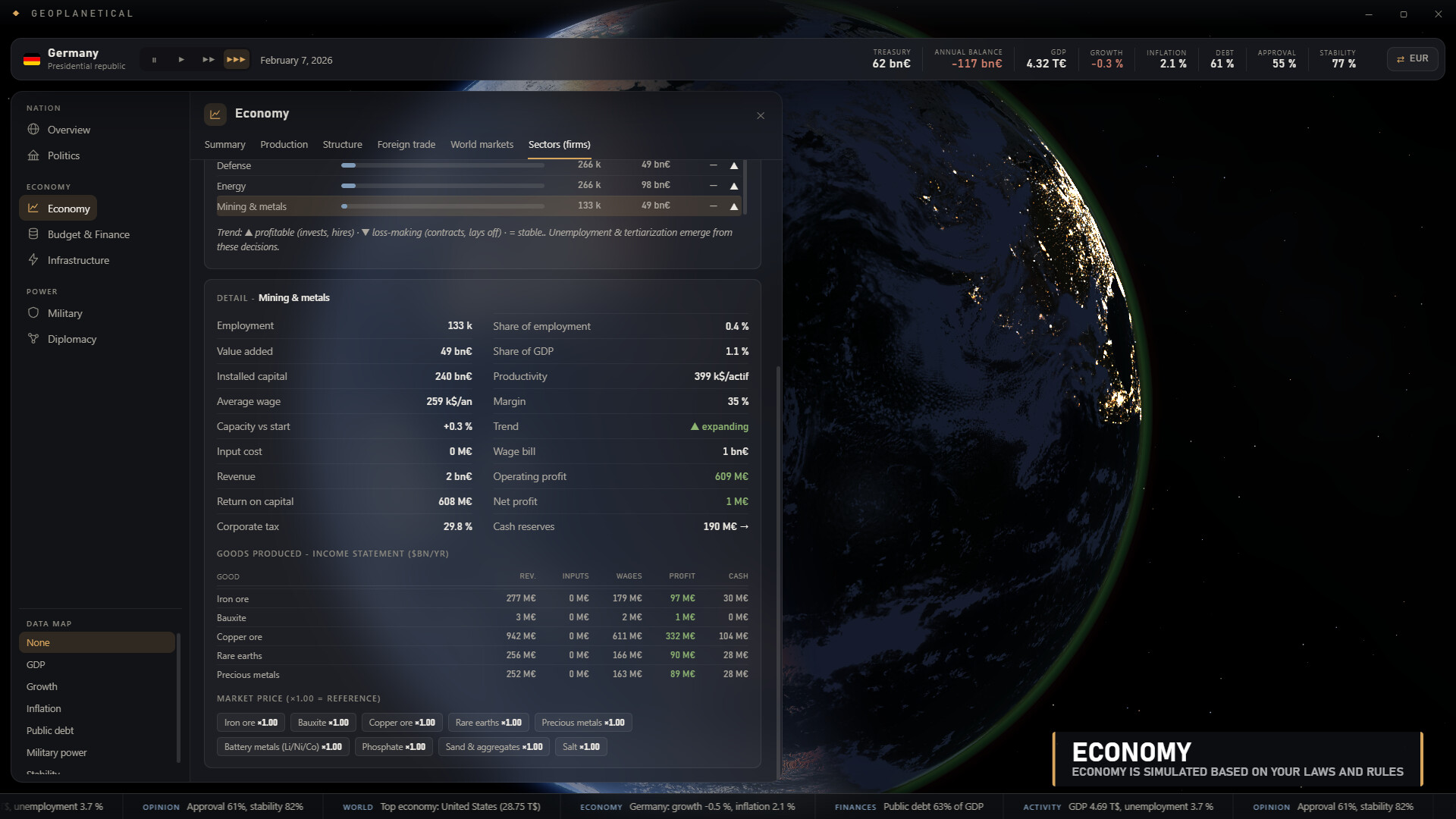Click the Approval 55 % indicator

pyautogui.click(x=1277, y=59)
